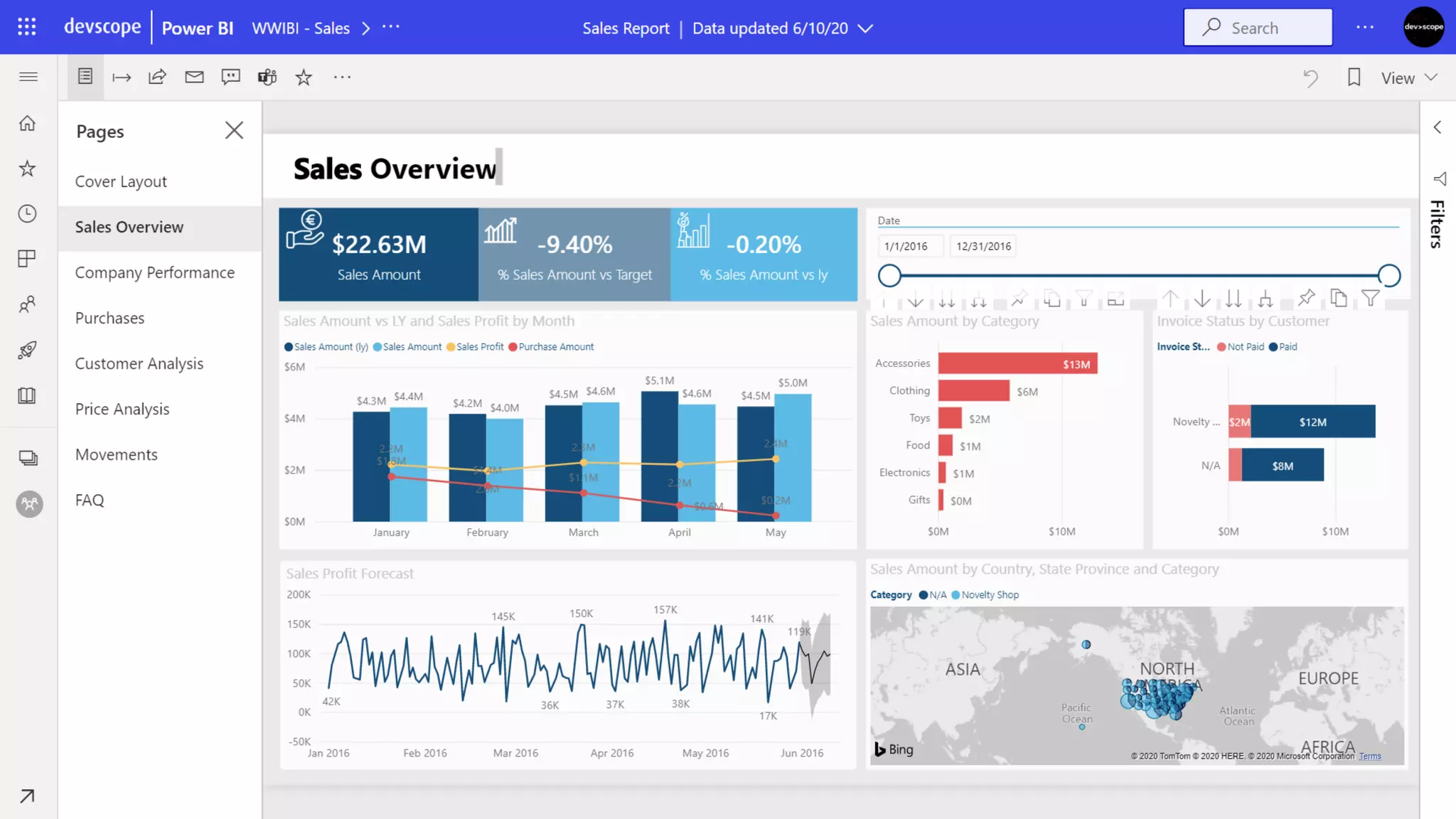
Task: Click the Subscribe envelope icon
Action: (194, 77)
